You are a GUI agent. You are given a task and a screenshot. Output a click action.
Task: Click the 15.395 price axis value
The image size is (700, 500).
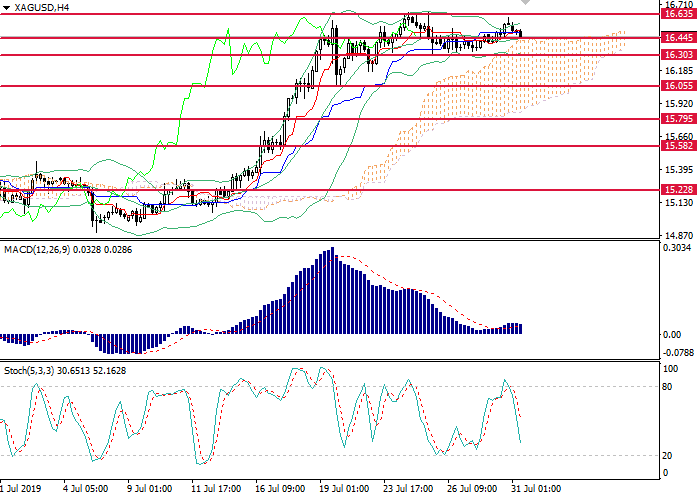[679, 170]
